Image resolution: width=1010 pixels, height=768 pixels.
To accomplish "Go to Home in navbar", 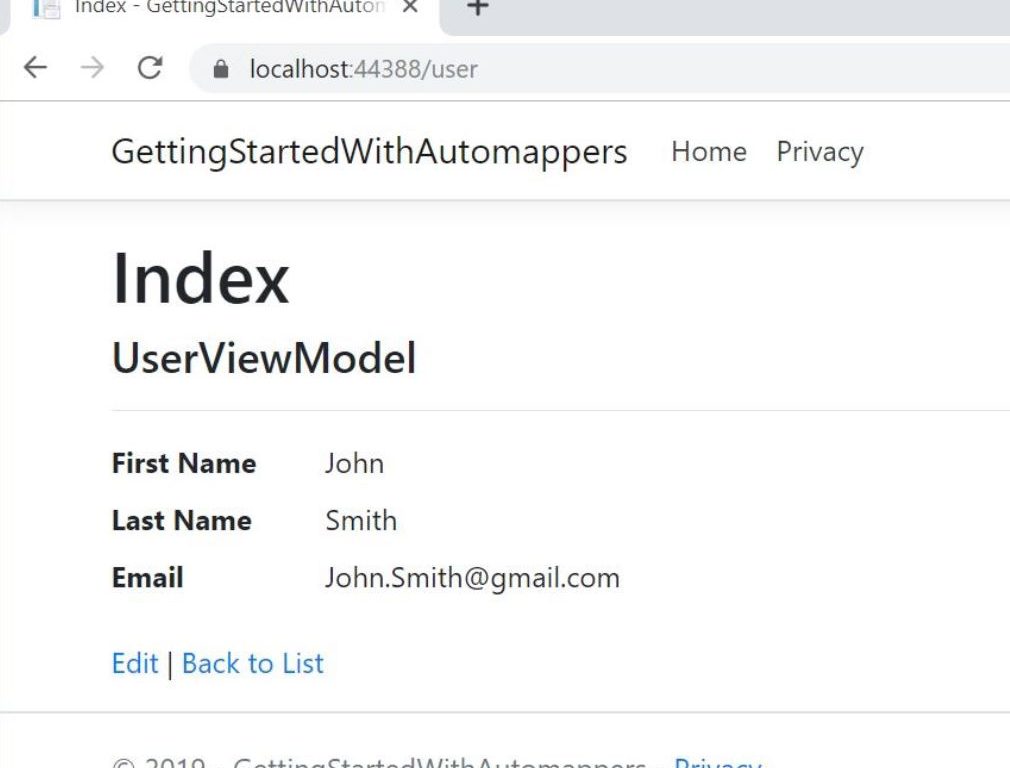I will [709, 152].
